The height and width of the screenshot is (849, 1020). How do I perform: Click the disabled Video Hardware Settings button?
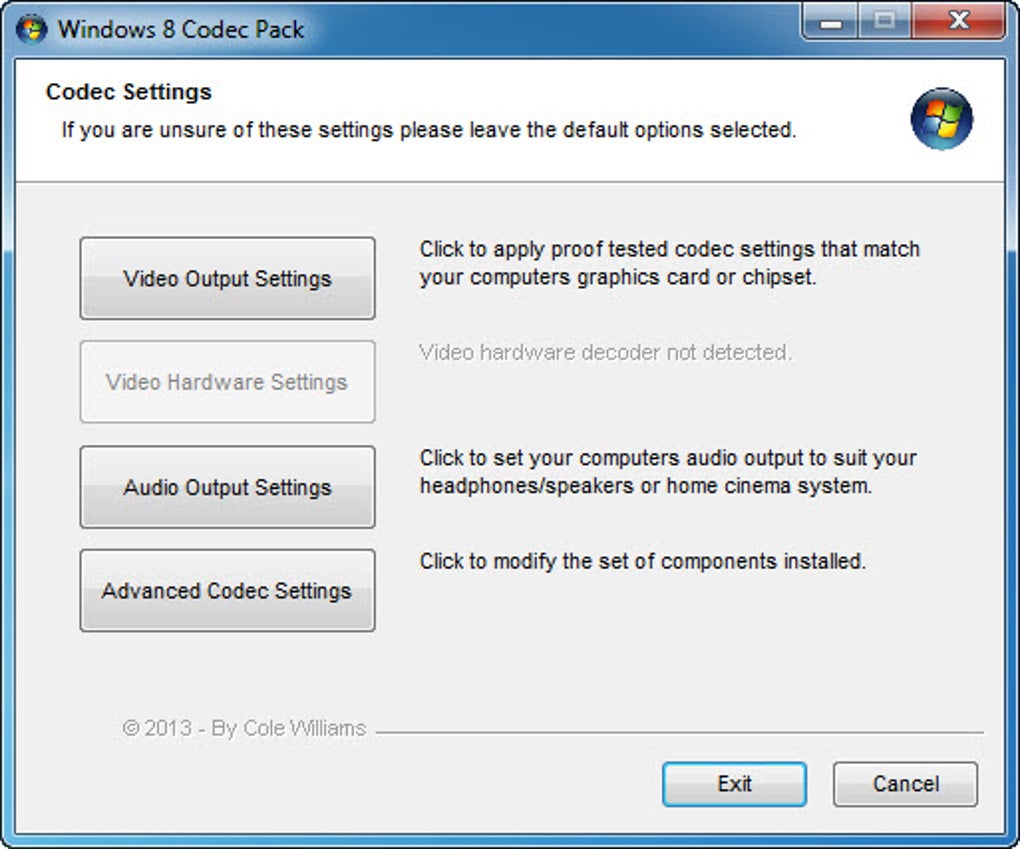[227, 382]
